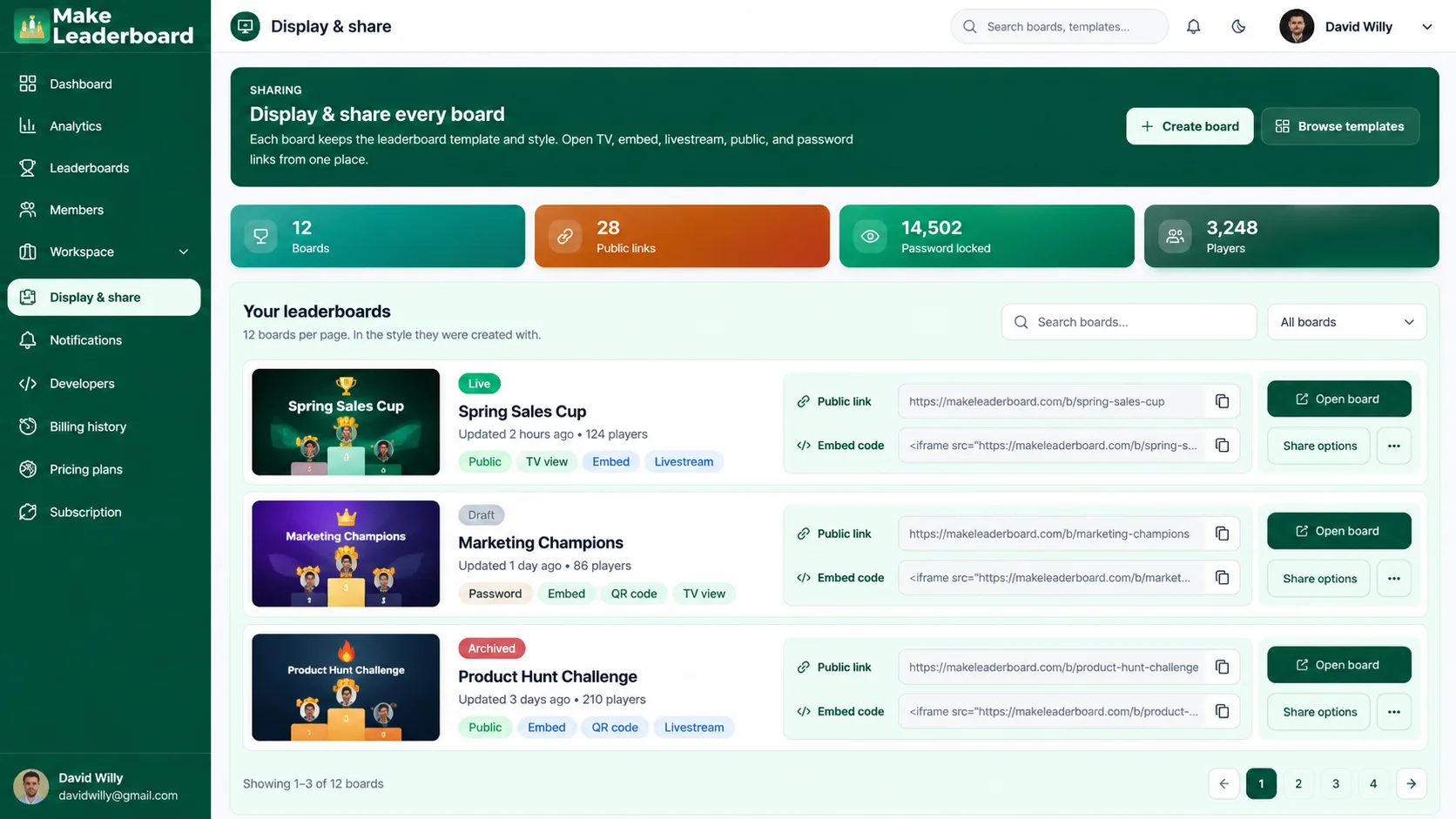The width and height of the screenshot is (1456, 819).
Task: Open Leaderboards in the sidebar
Action: point(104,168)
